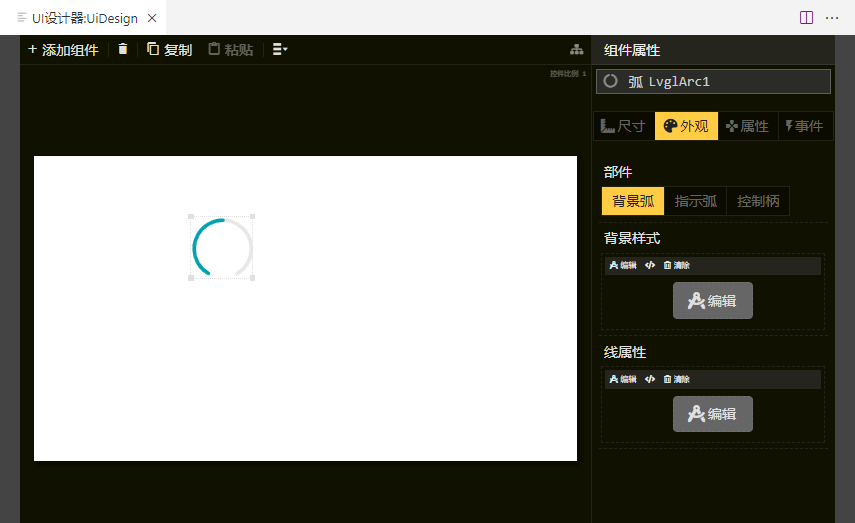The height and width of the screenshot is (523, 855).
Task: Click the code icon under 背景样式
Action: tap(650, 266)
